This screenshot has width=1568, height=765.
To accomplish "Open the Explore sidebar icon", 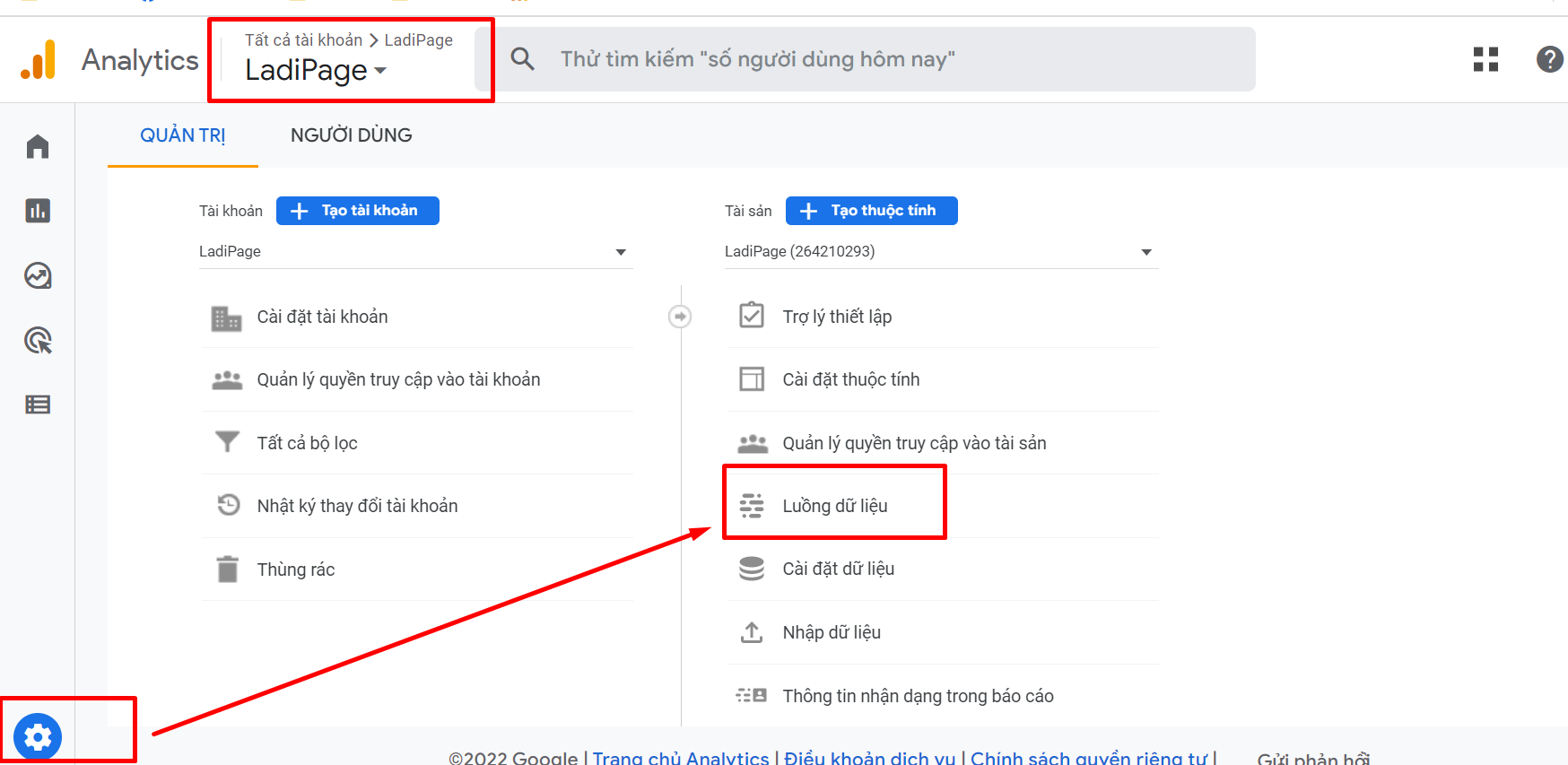I will click(38, 275).
